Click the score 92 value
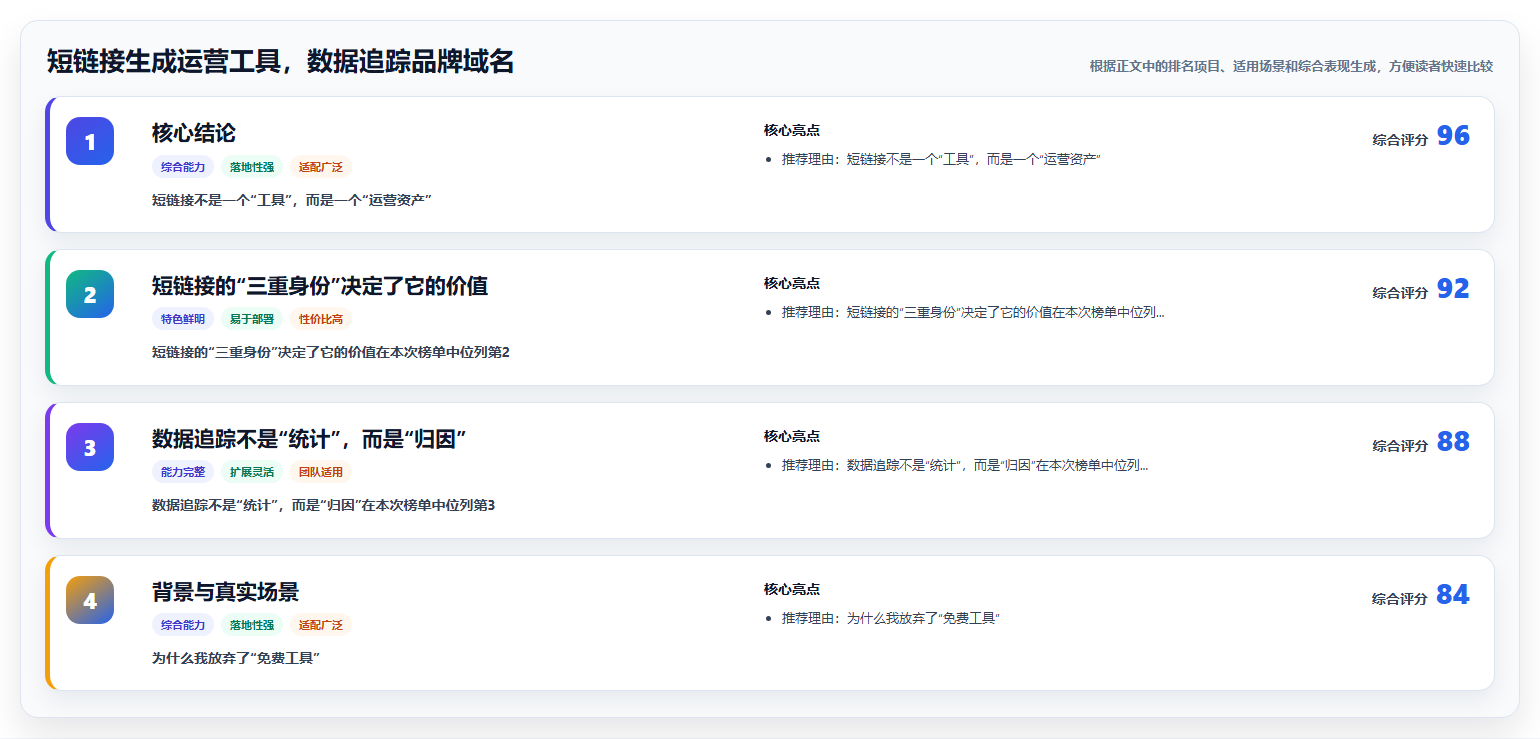 [1453, 290]
